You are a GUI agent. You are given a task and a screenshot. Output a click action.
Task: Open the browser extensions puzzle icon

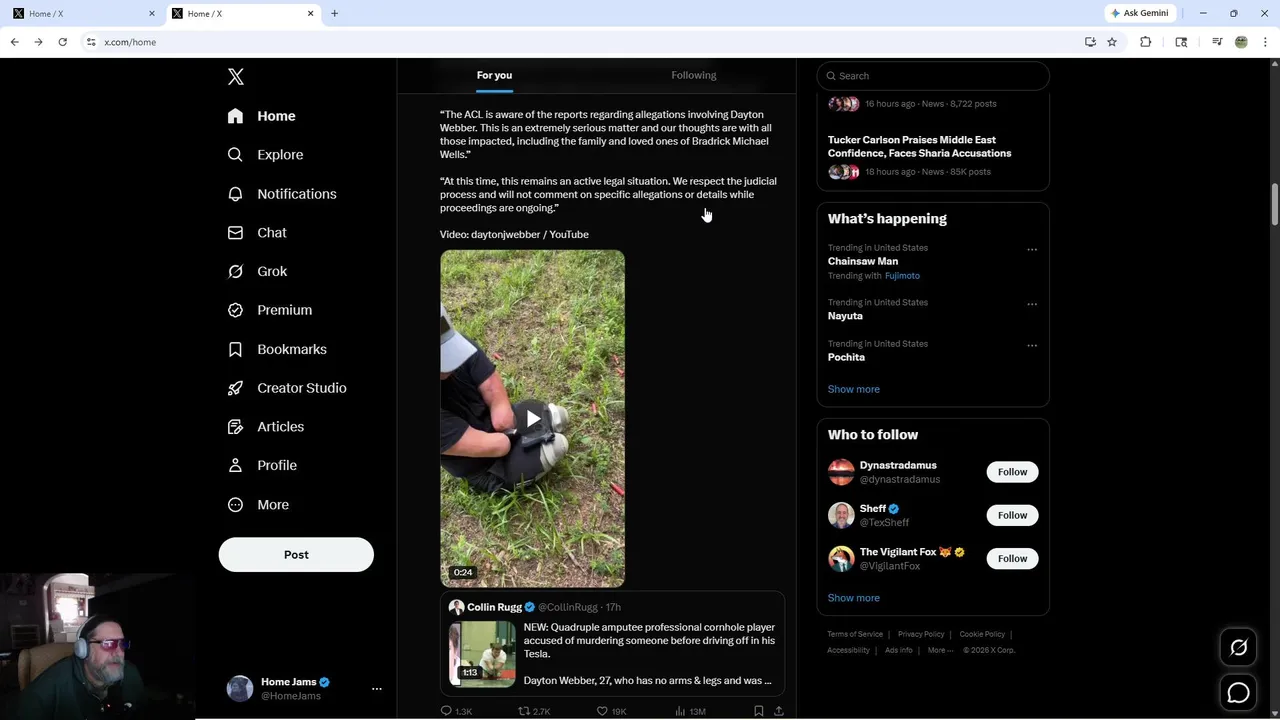point(1146,42)
